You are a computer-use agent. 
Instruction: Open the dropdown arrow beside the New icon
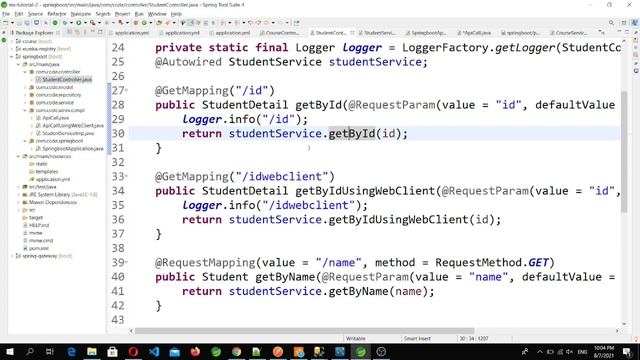pos(12,23)
